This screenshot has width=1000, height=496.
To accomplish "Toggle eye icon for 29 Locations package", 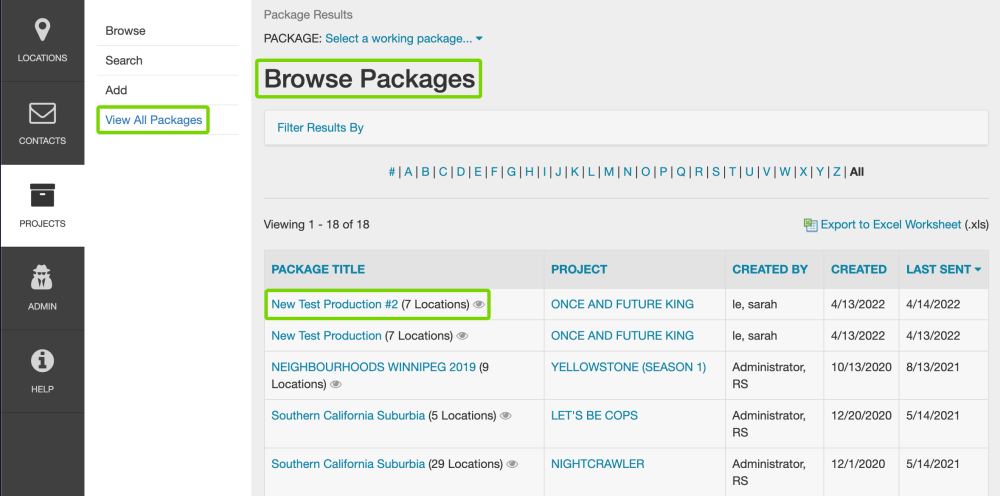I will point(512,464).
